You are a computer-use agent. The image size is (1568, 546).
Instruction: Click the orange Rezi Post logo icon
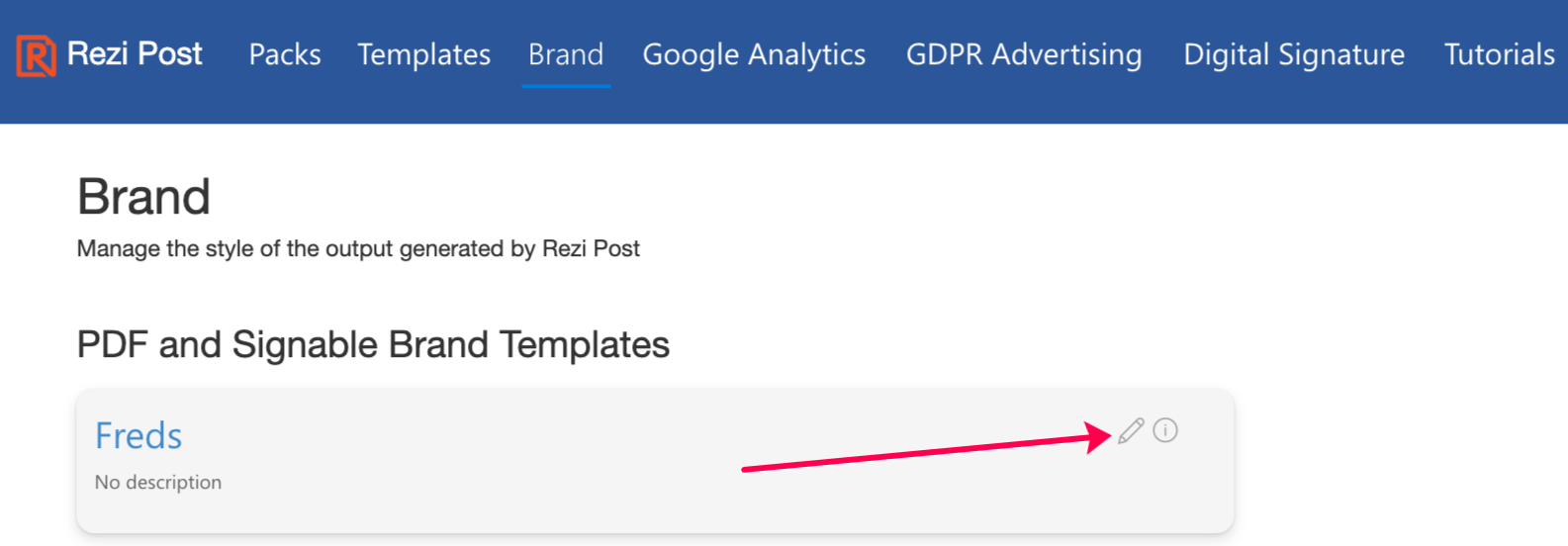pos(36,55)
